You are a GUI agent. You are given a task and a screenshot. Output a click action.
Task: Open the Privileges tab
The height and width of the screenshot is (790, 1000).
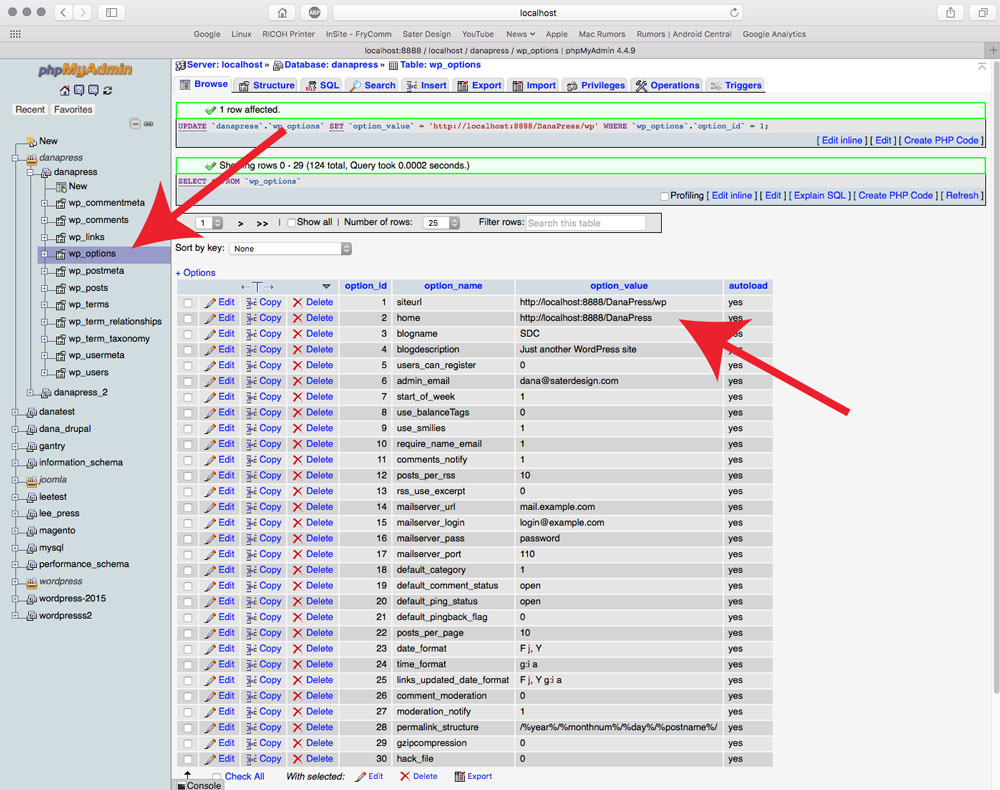point(596,85)
